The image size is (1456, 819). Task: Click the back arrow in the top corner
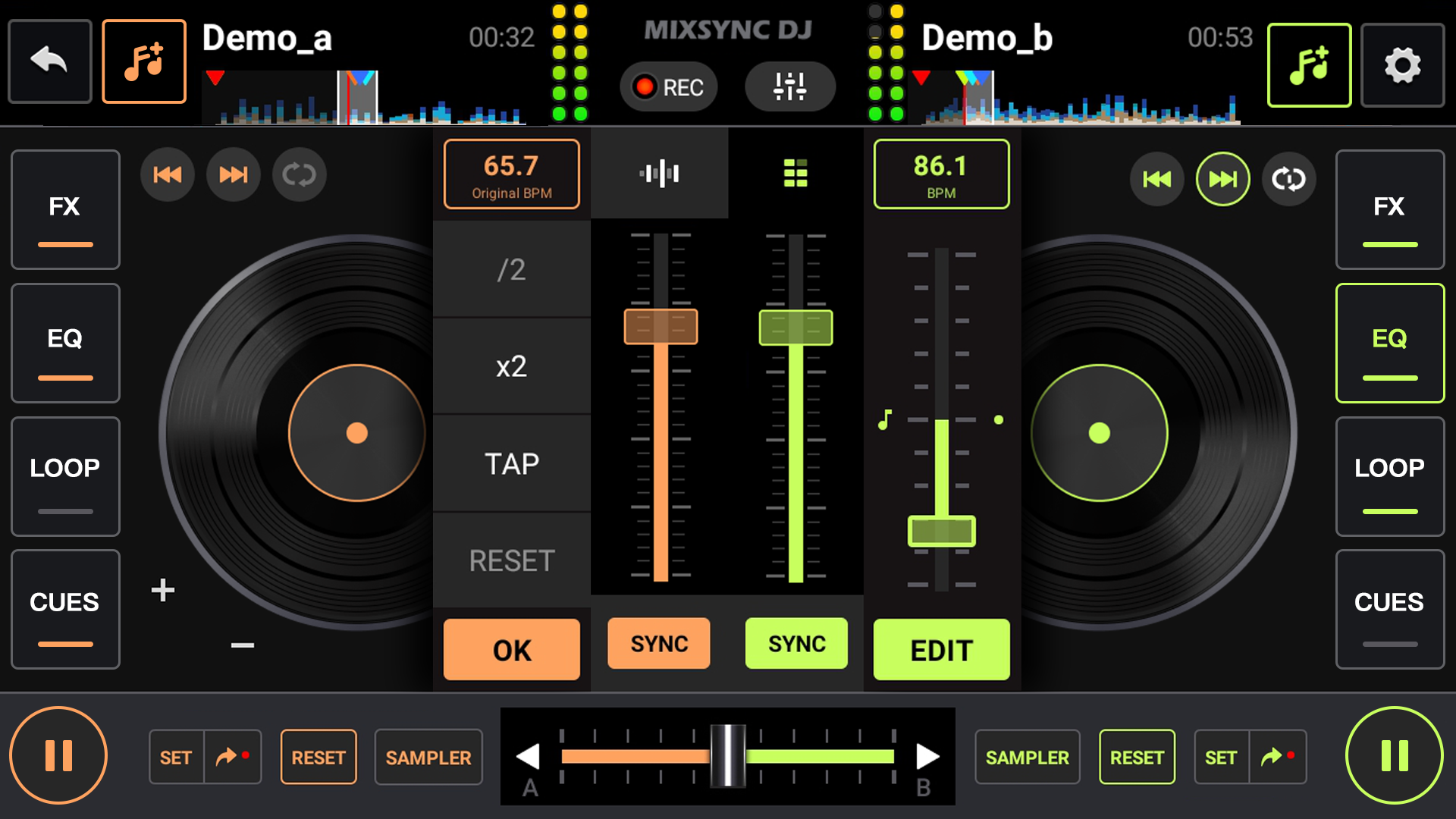point(49,61)
